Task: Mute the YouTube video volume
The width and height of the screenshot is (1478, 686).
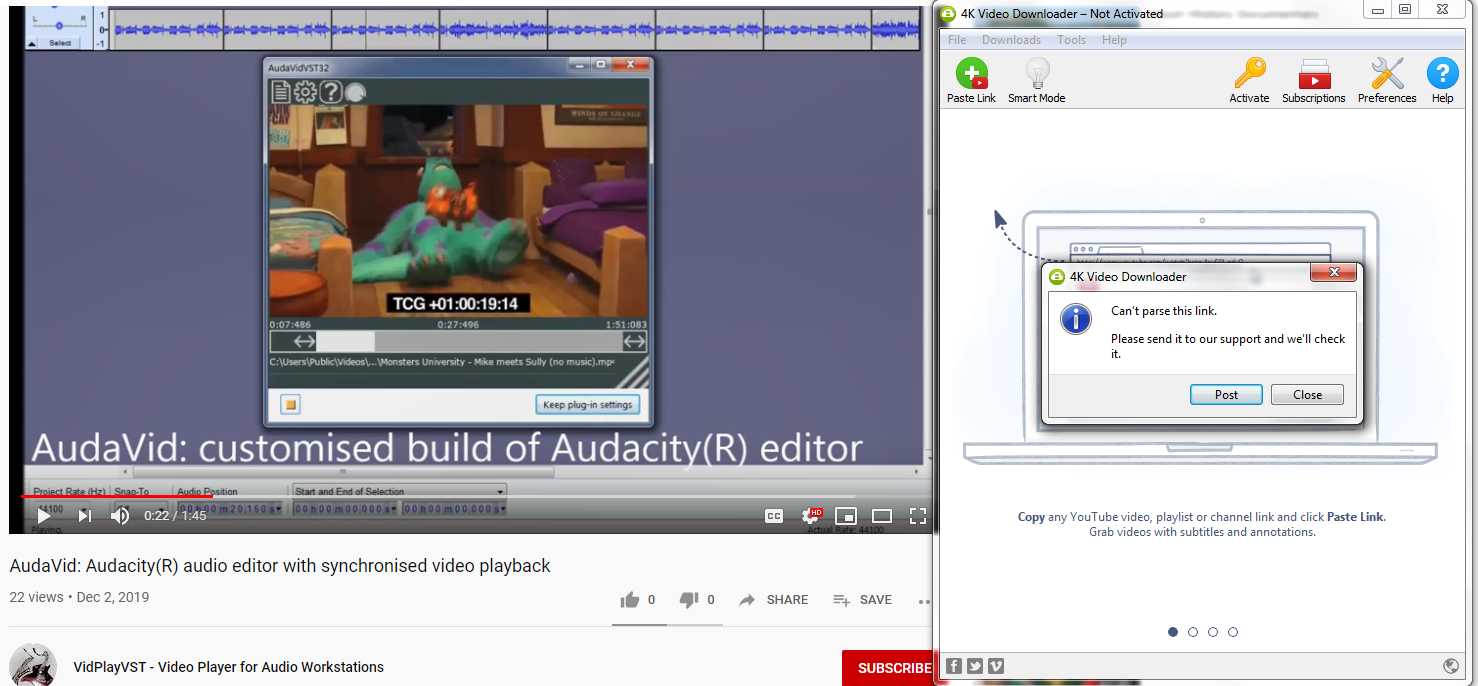Action: pyautogui.click(x=120, y=516)
